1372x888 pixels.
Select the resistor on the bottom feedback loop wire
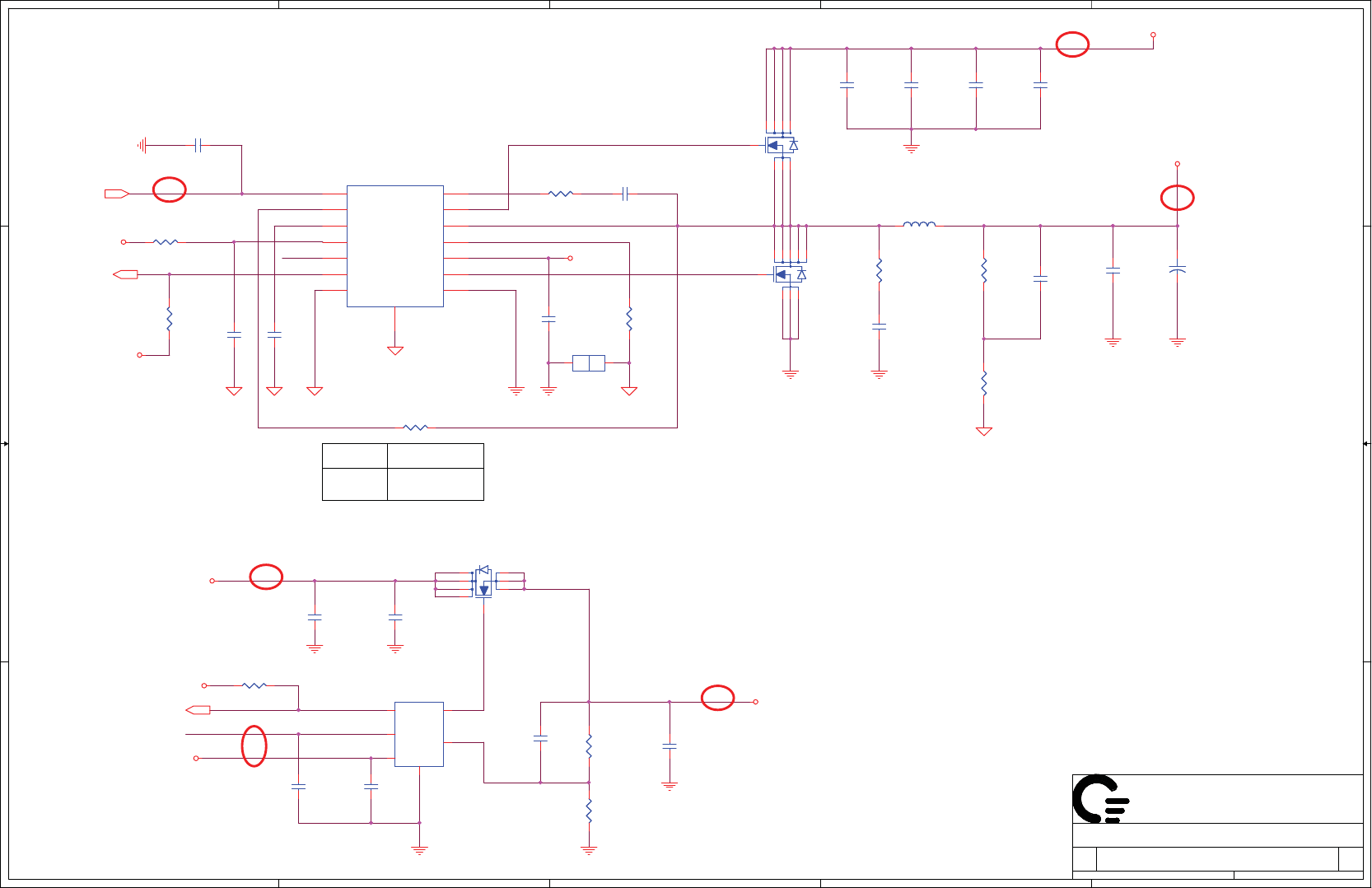(x=416, y=428)
